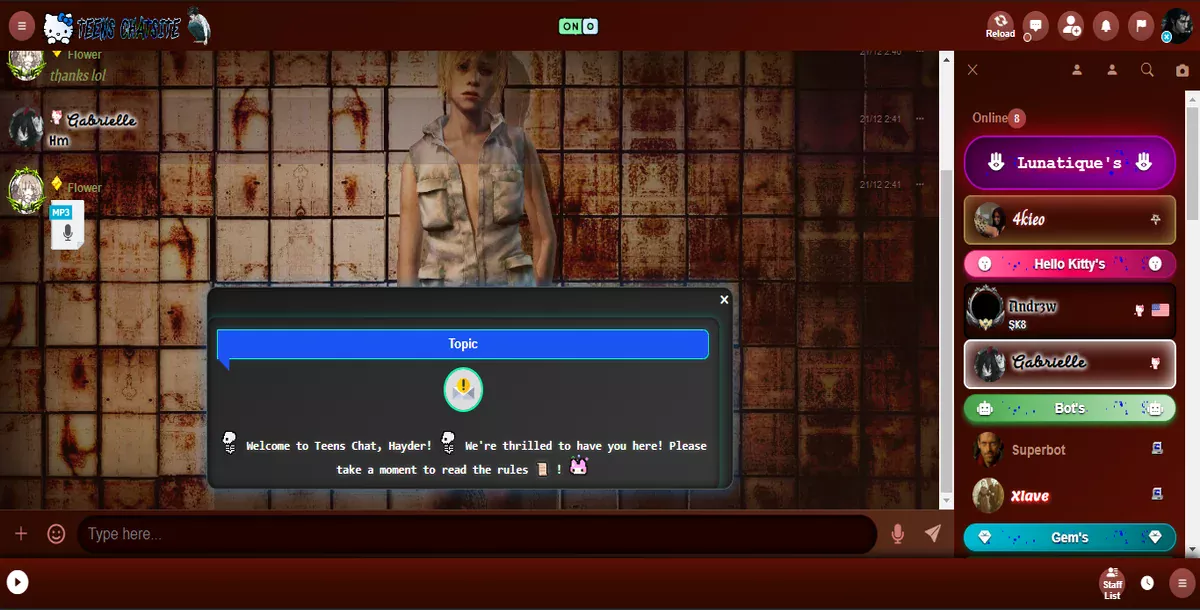
Task: Open the main hamburger menu at top left
Action: (x=22, y=26)
